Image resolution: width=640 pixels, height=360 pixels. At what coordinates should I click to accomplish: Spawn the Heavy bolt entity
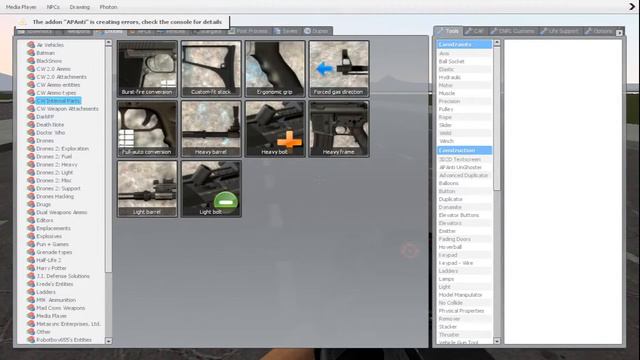coord(275,129)
